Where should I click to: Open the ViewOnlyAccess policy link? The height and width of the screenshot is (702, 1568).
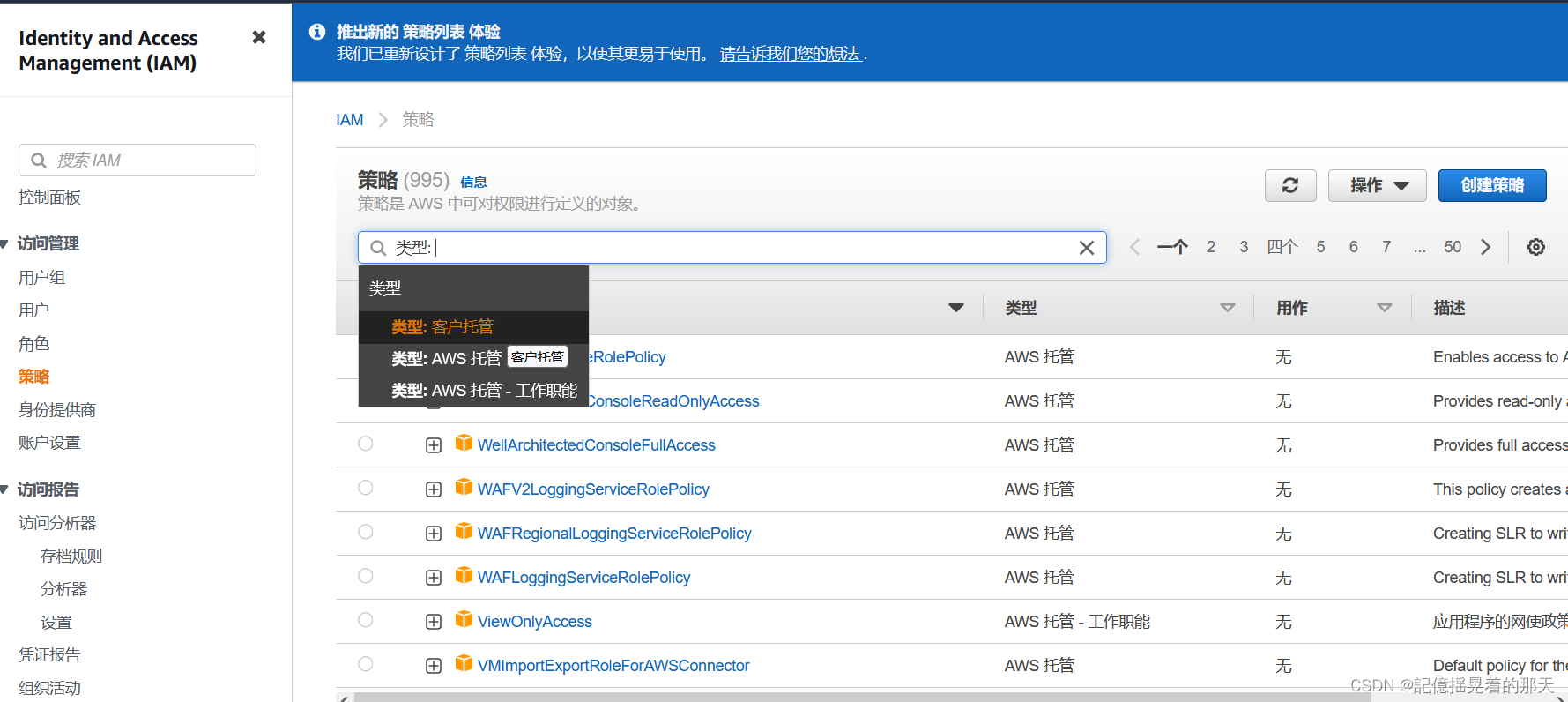point(535,622)
